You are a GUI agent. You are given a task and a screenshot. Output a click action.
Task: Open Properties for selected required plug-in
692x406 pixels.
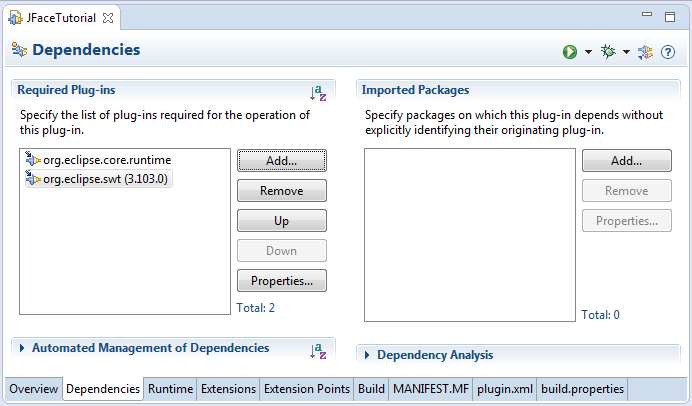(x=282, y=281)
